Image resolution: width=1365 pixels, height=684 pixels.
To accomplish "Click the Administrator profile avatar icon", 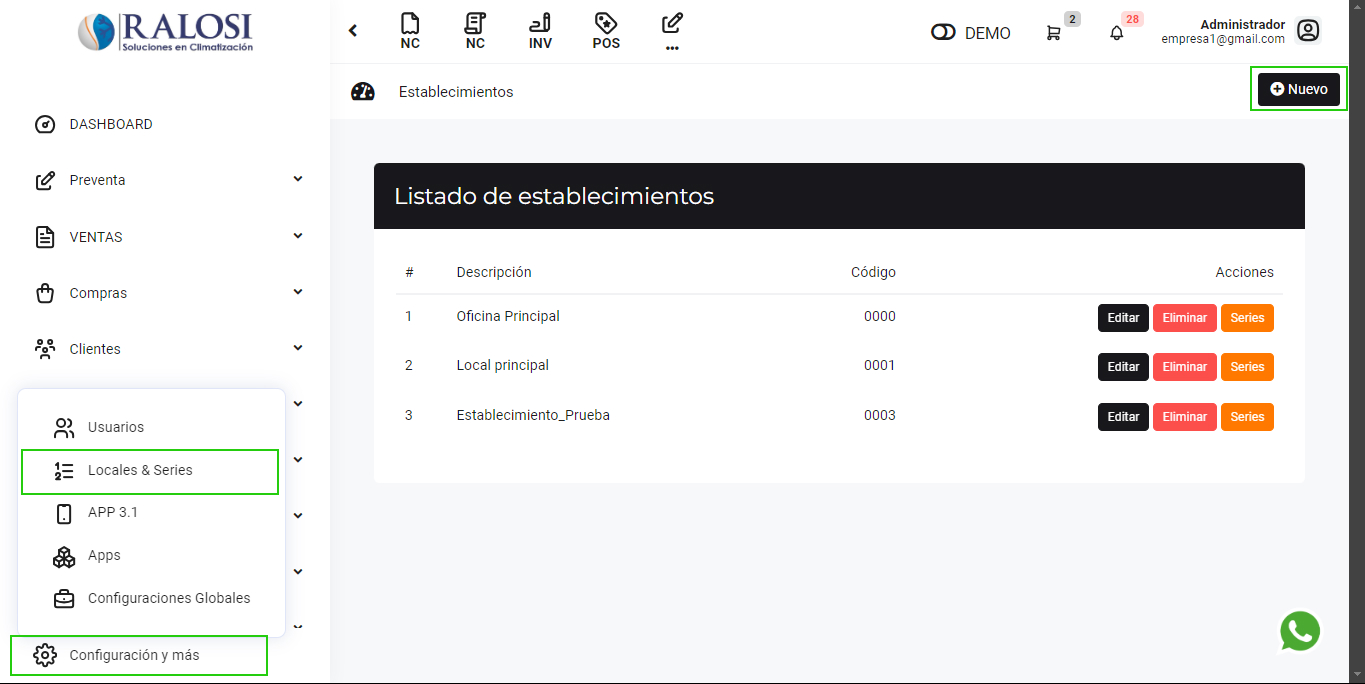I will point(1307,31).
